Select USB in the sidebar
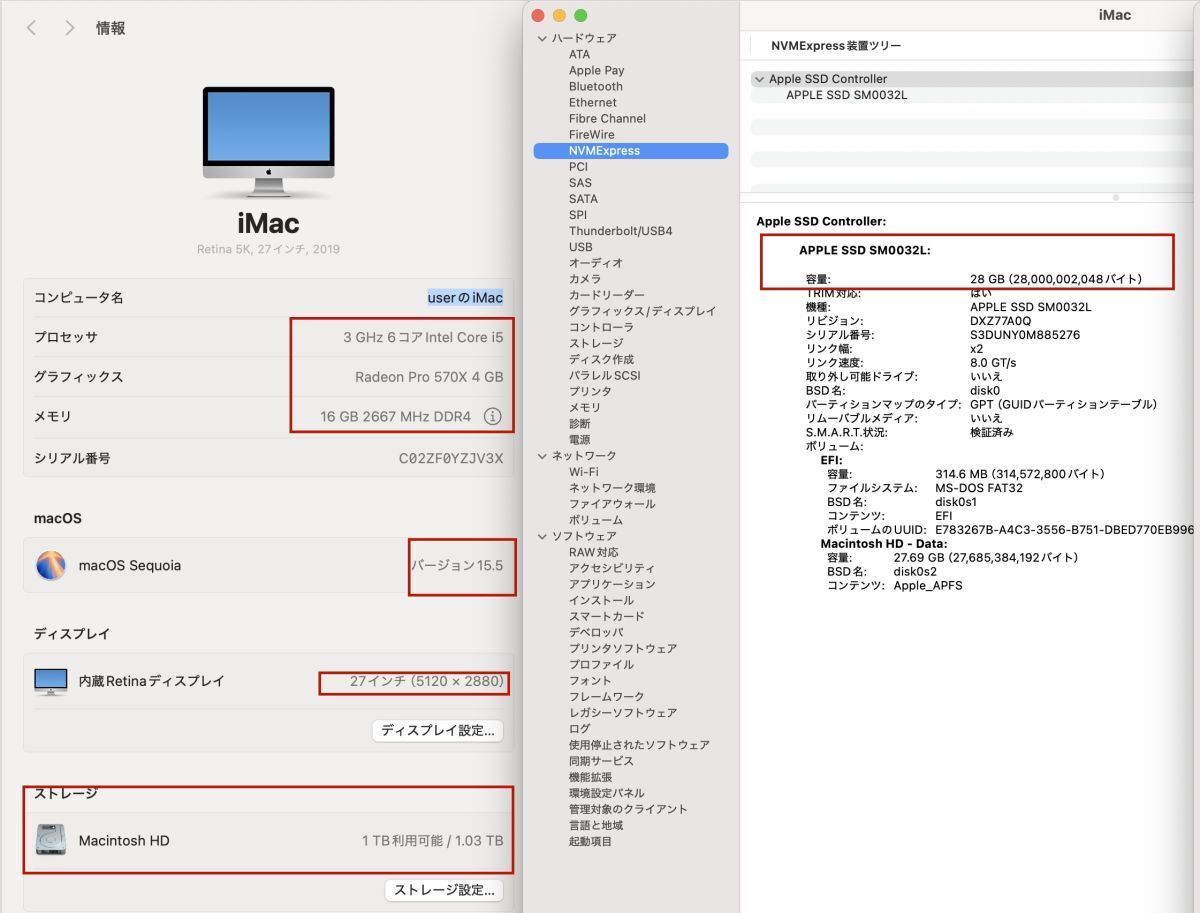 [x=581, y=246]
